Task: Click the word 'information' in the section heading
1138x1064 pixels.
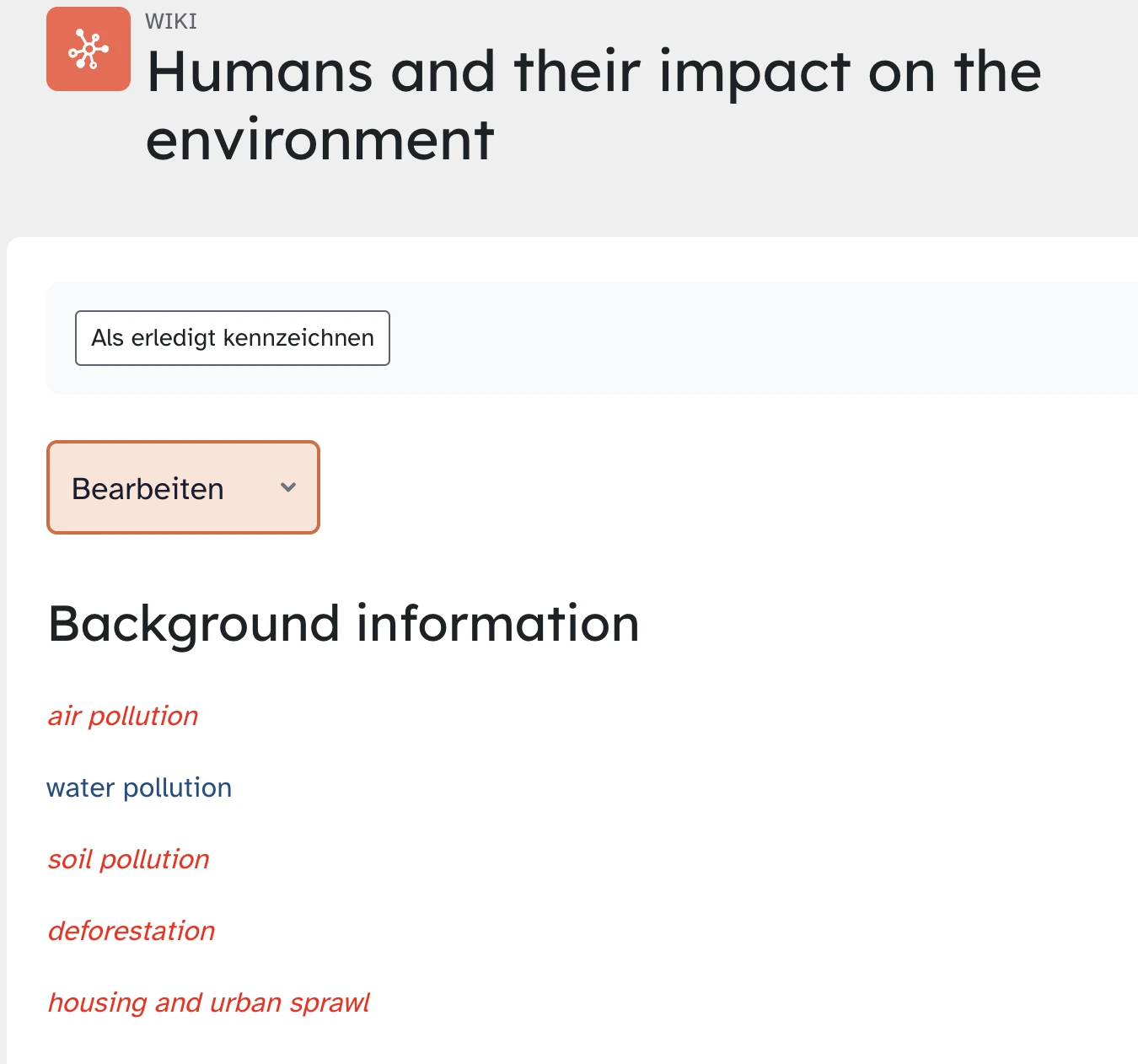Action: [x=497, y=624]
